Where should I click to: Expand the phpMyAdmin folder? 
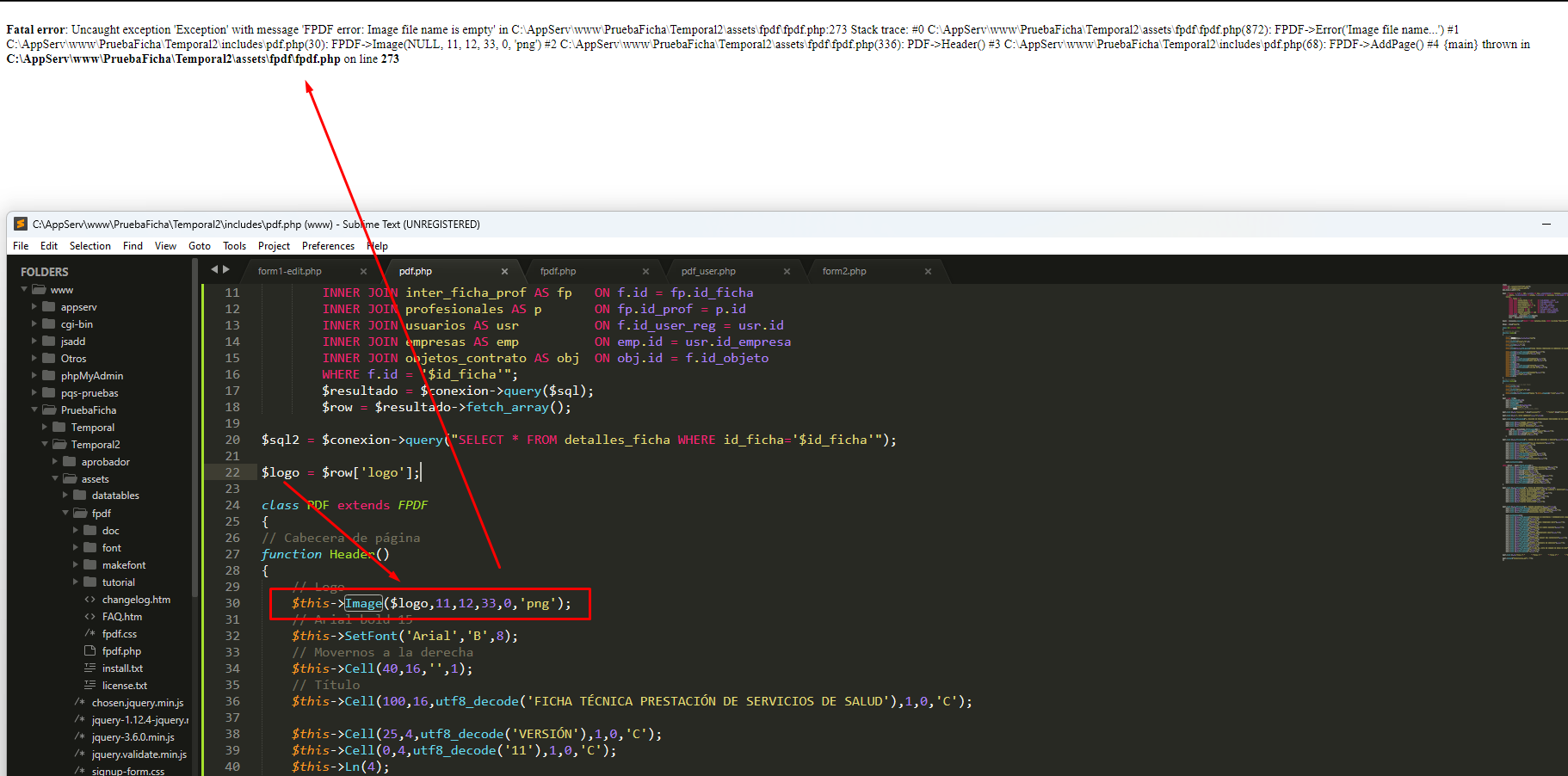(x=34, y=376)
